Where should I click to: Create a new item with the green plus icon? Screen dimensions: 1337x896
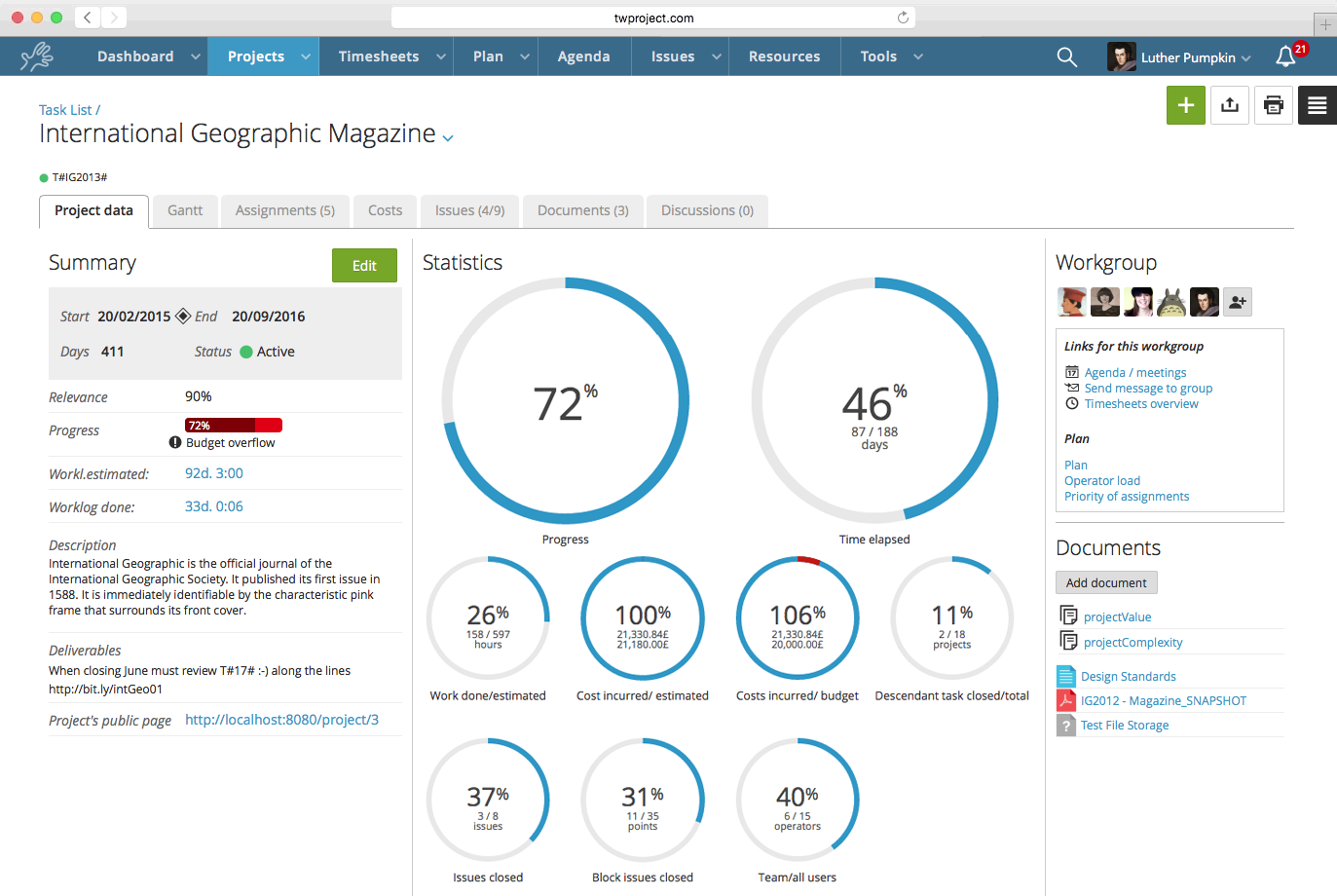[1185, 105]
